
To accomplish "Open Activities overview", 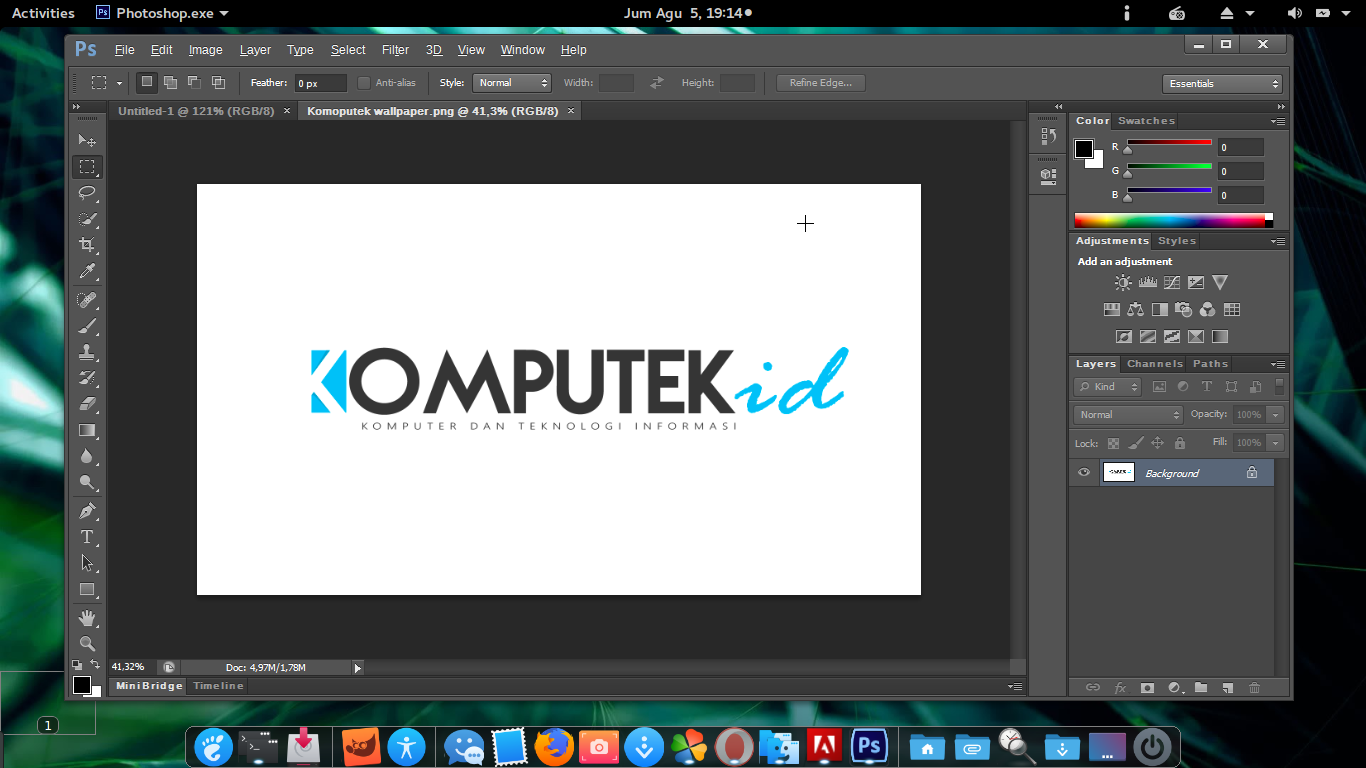I will click(43, 13).
